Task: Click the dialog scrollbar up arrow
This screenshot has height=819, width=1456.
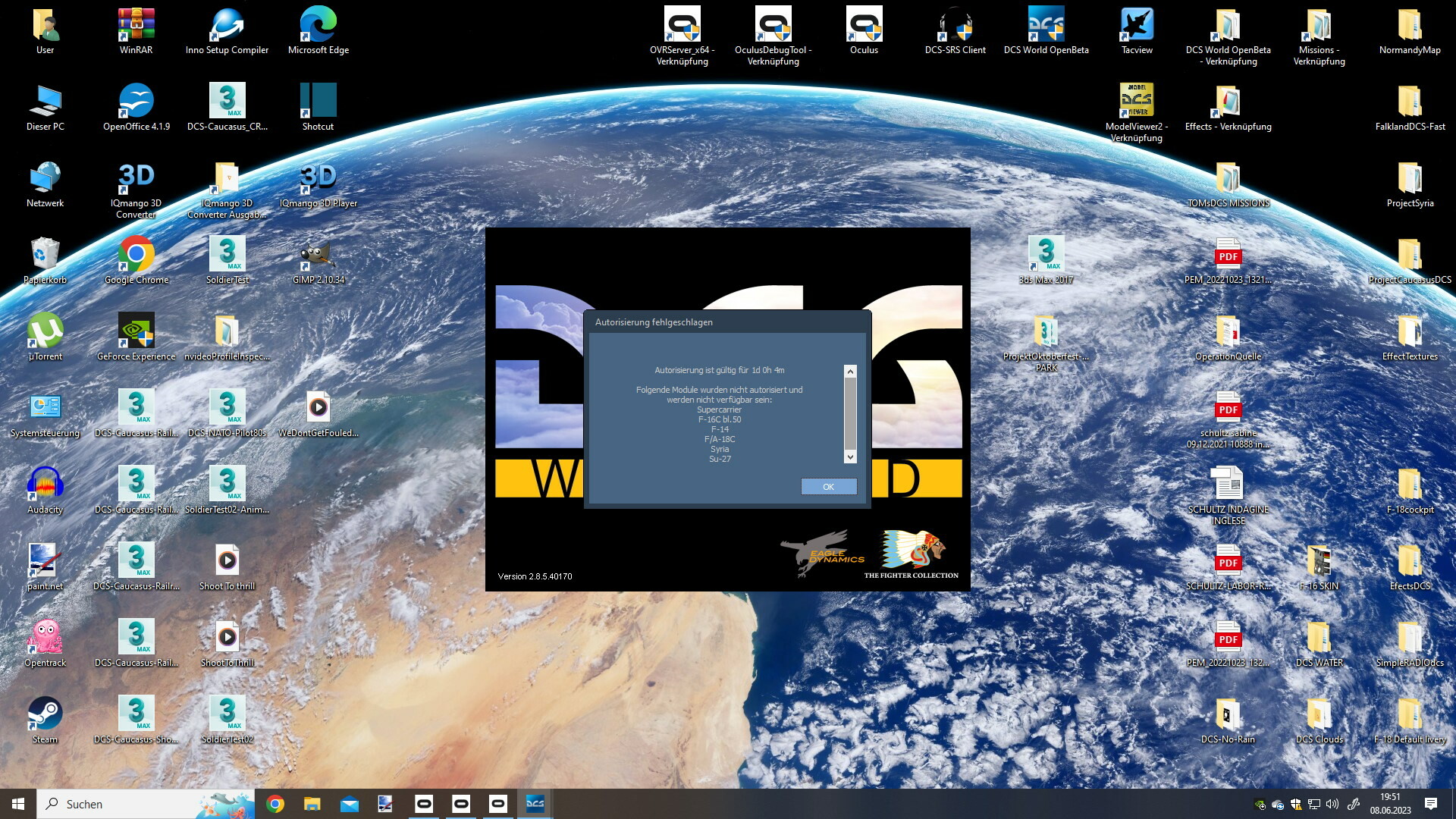Action: click(850, 371)
